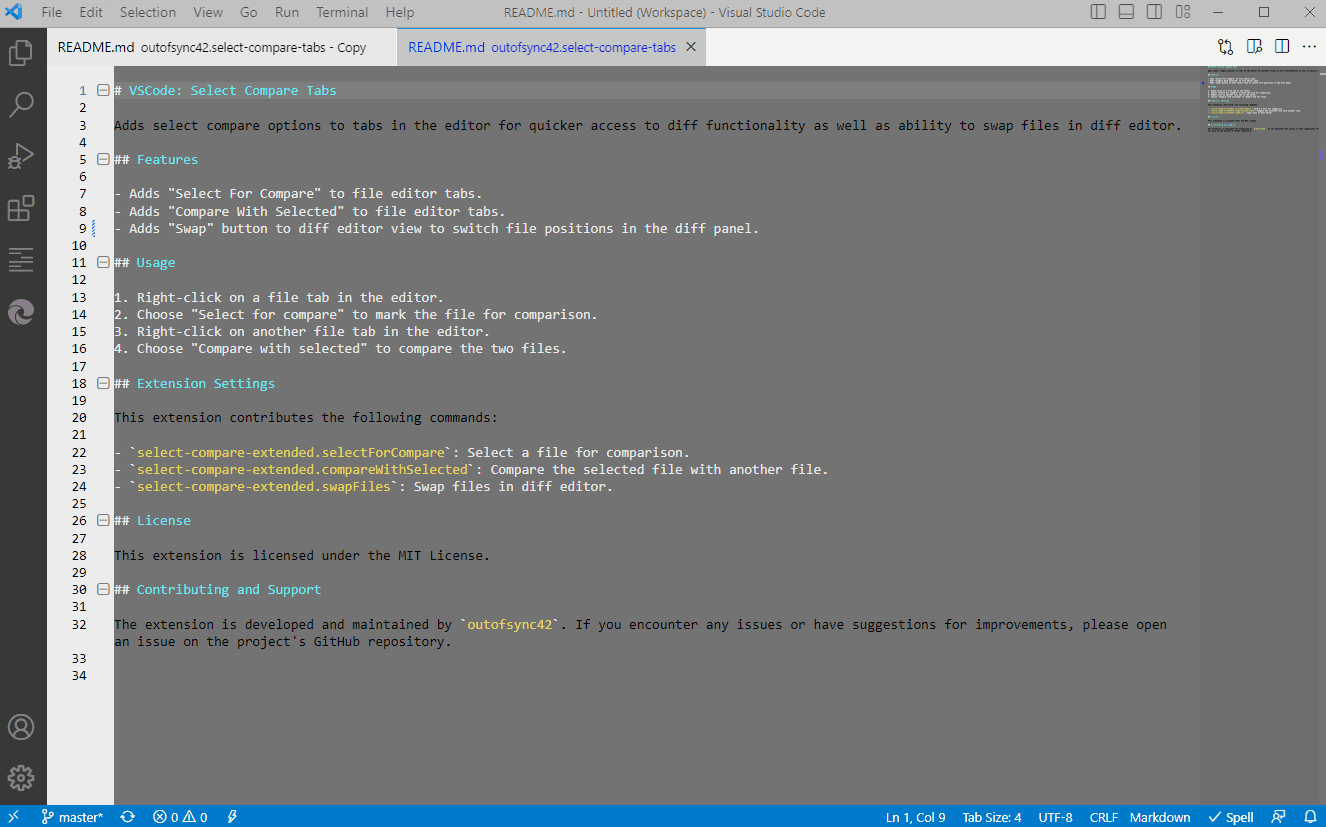The height and width of the screenshot is (827, 1326).
Task: Click the feedback icon in status bar
Action: coord(1278,817)
